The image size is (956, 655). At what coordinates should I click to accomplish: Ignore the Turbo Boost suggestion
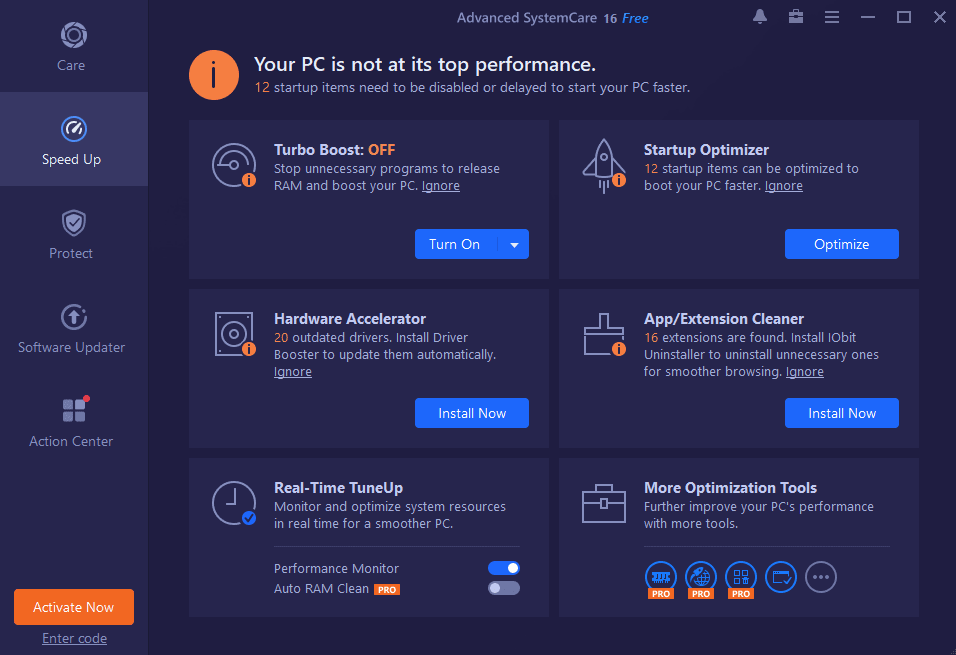[x=441, y=186]
